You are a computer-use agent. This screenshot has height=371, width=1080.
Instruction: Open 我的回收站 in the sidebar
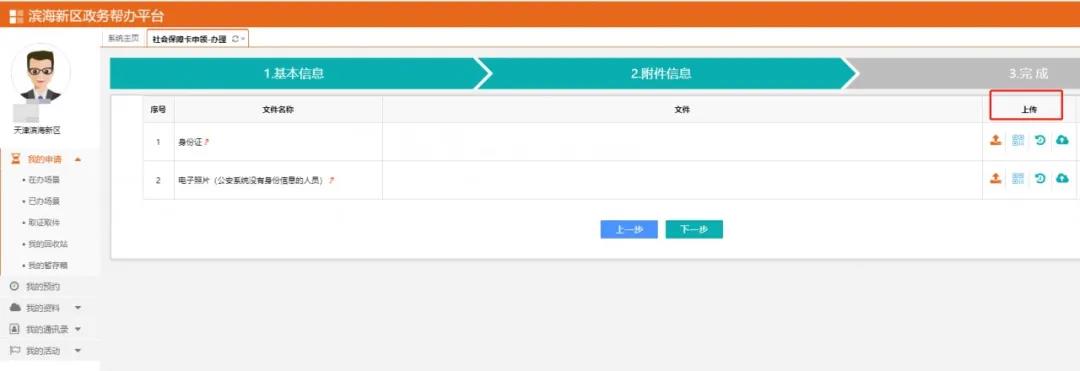48,244
